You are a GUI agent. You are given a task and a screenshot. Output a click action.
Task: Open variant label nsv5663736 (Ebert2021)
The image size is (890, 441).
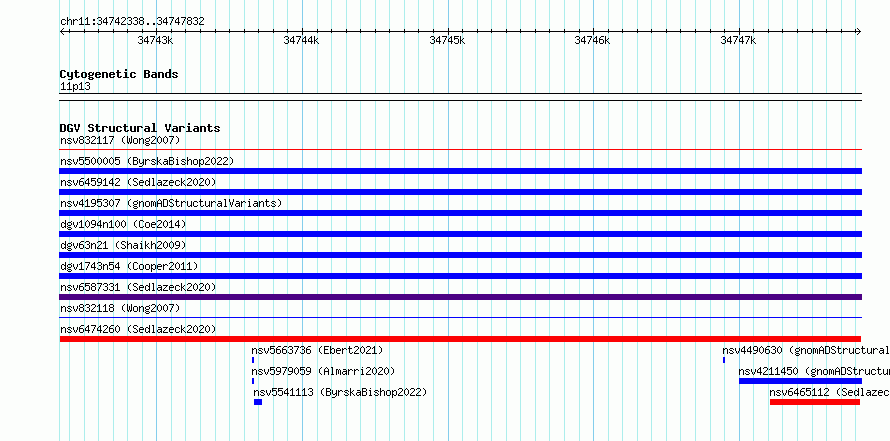pos(317,350)
